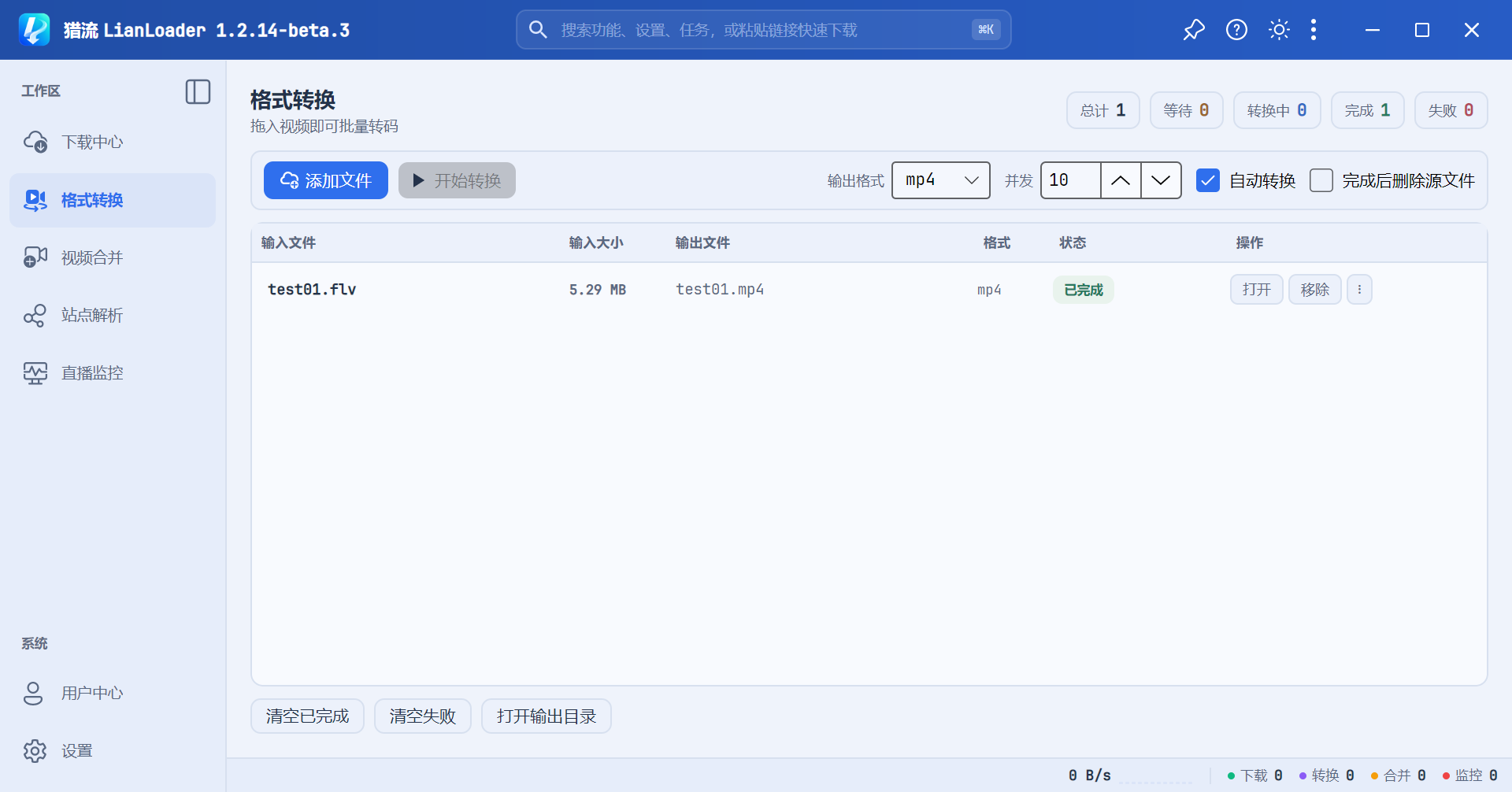This screenshot has width=1512, height=792.
Task: Focus the top search input field
Action: tap(764, 30)
